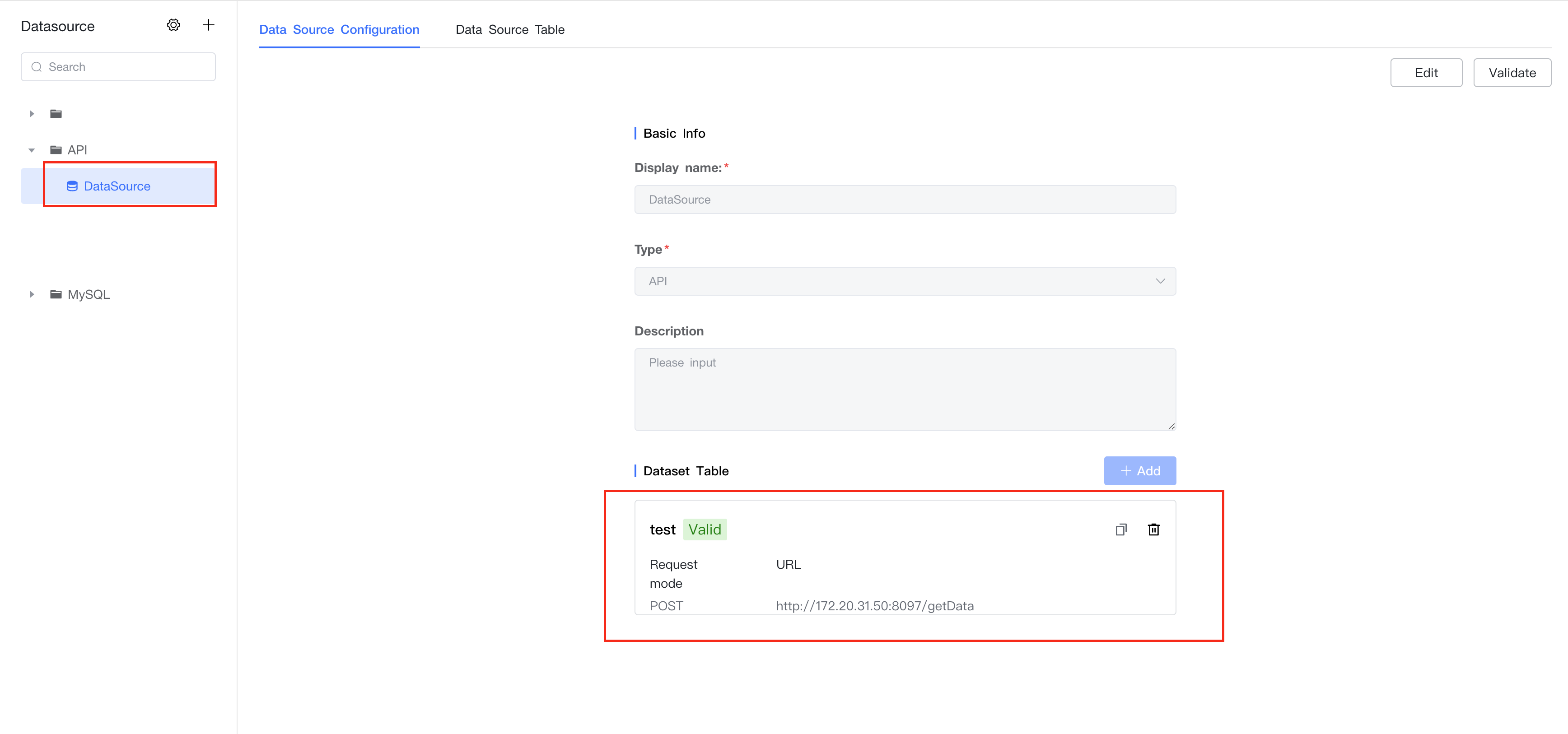Image resolution: width=1568 pixels, height=734 pixels.
Task: Expand the MySQL folder tree arrow
Action: [32, 295]
